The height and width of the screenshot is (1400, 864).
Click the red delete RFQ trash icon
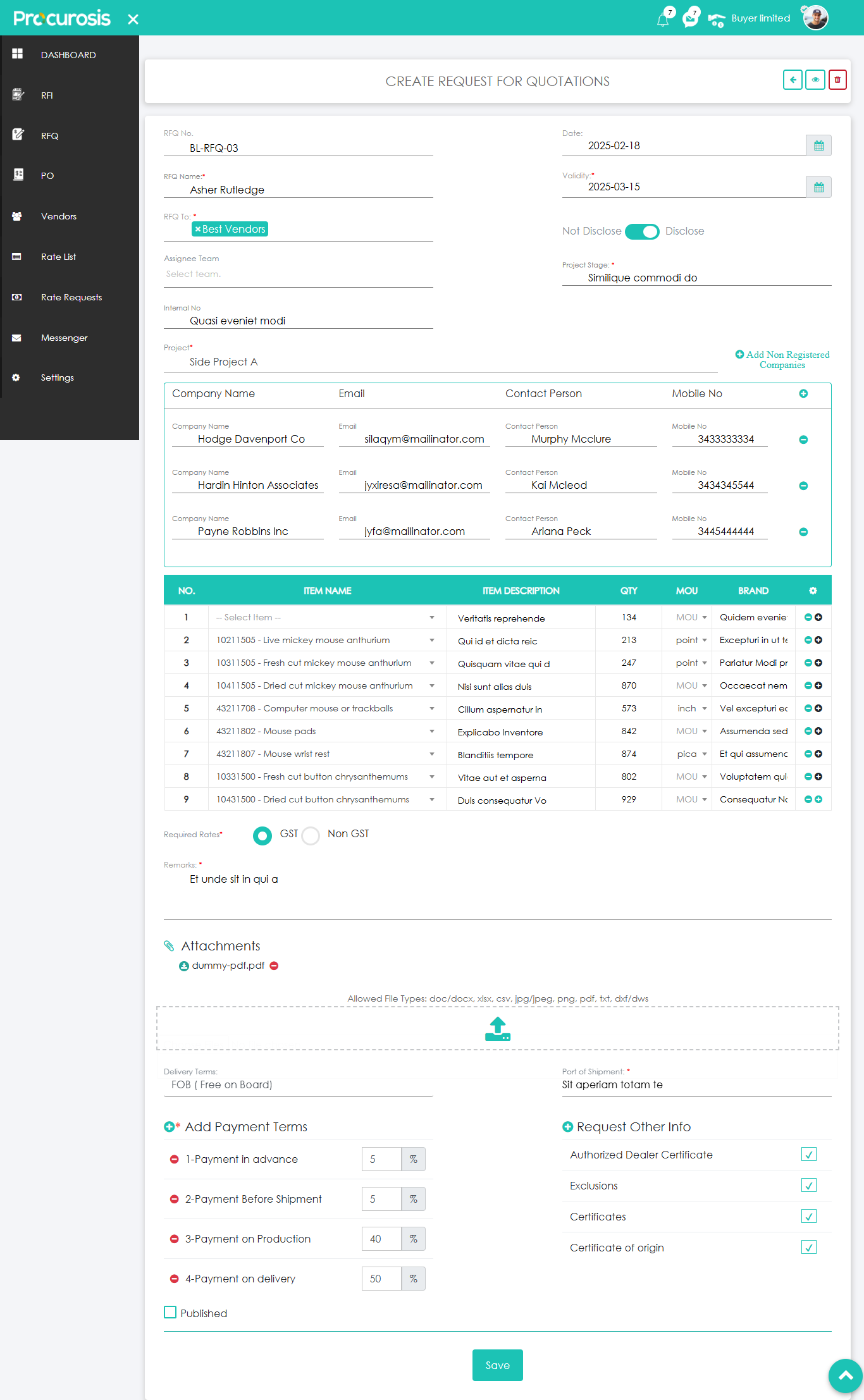(x=837, y=80)
